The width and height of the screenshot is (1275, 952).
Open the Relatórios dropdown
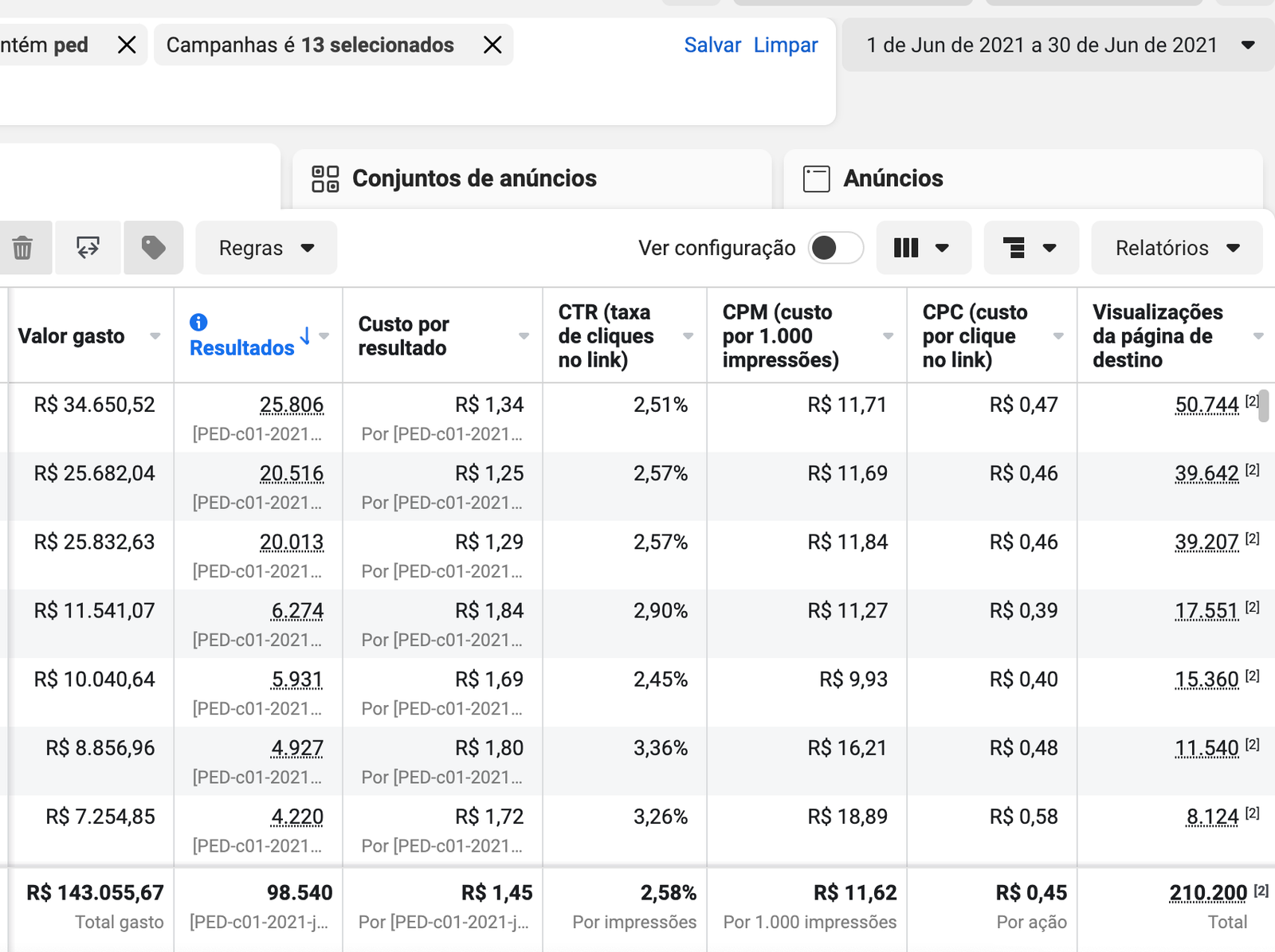tap(1177, 248)
